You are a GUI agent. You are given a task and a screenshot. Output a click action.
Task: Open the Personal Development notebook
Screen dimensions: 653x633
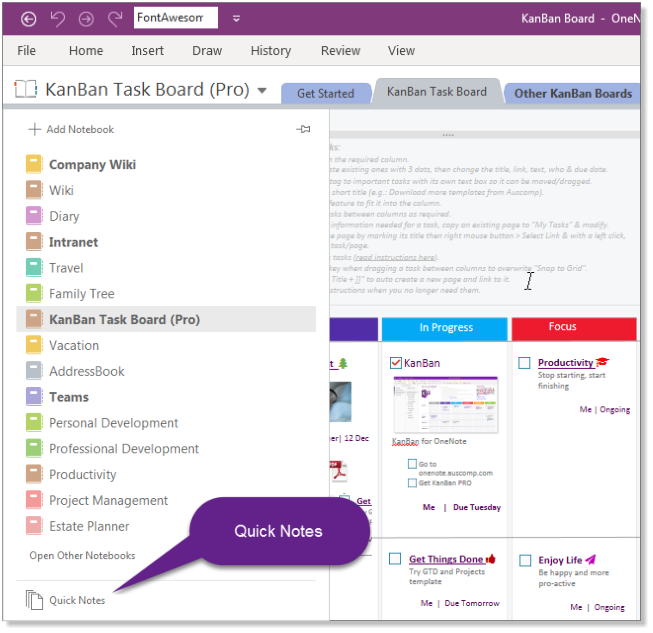[113, 423]
